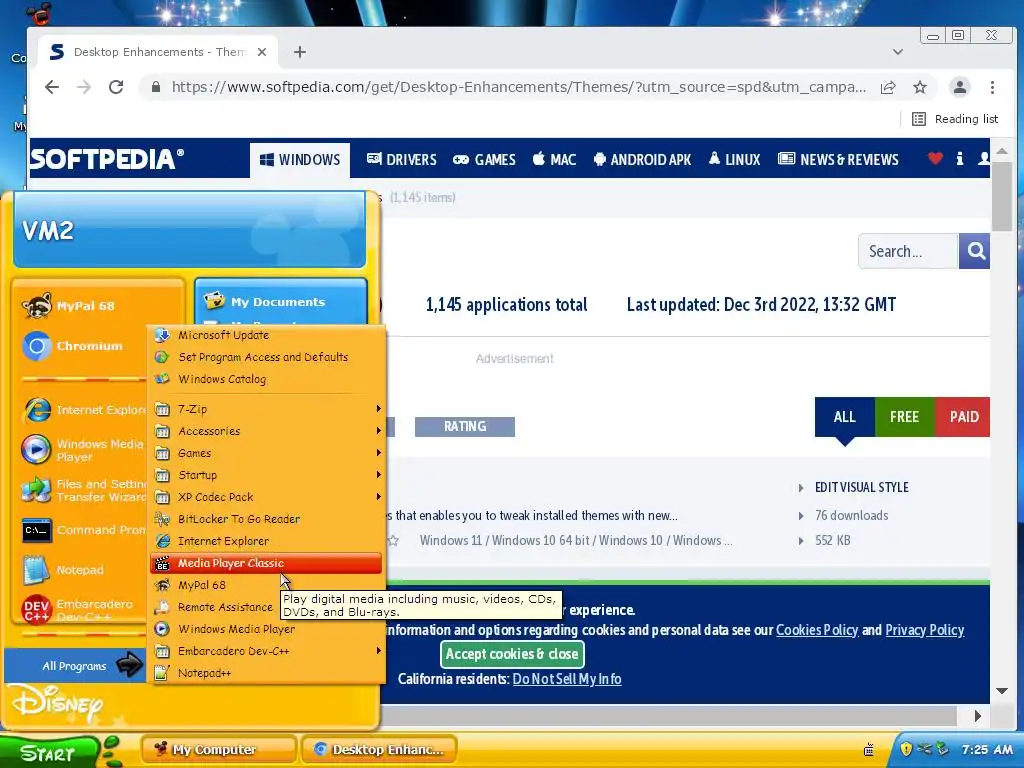The image size is (1024, 768).
Task: Expand the Games submenu
Action: click(266, 453)
